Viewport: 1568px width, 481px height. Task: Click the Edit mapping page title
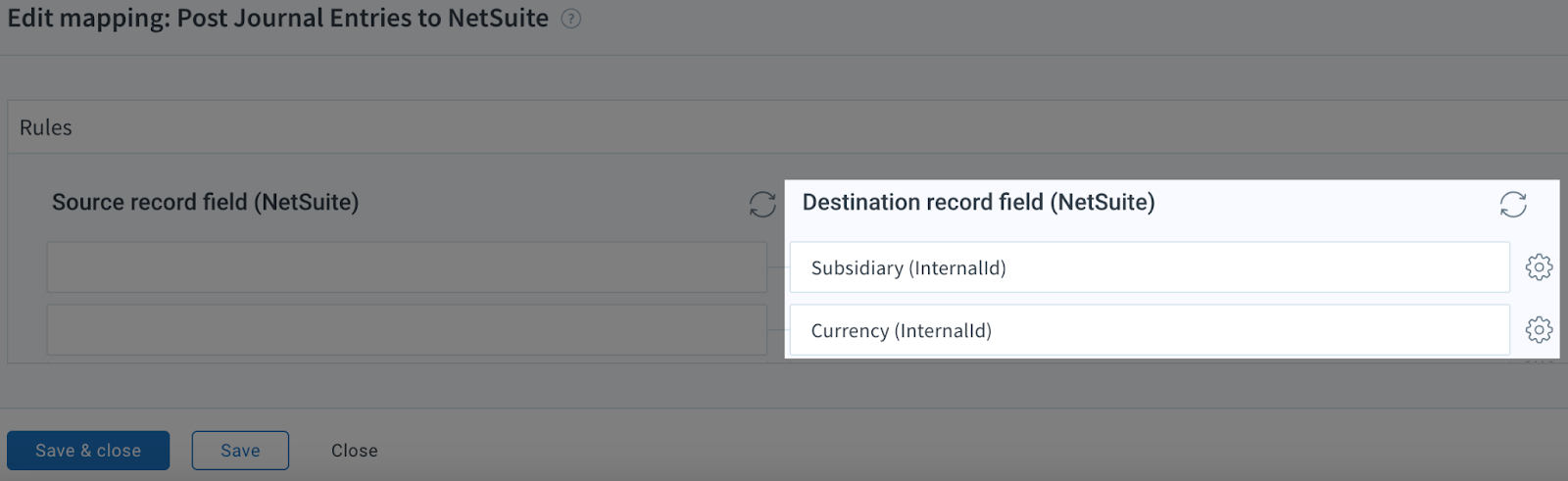[278, 18]
